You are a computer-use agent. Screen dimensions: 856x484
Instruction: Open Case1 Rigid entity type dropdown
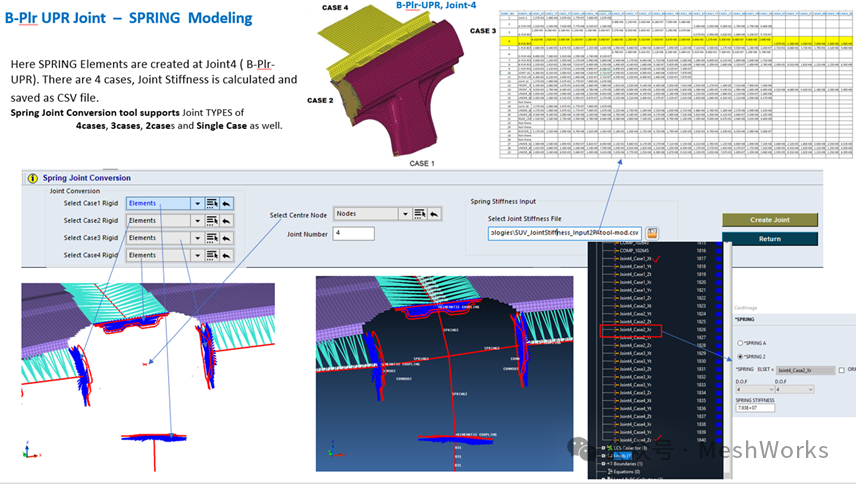[198, 204]
